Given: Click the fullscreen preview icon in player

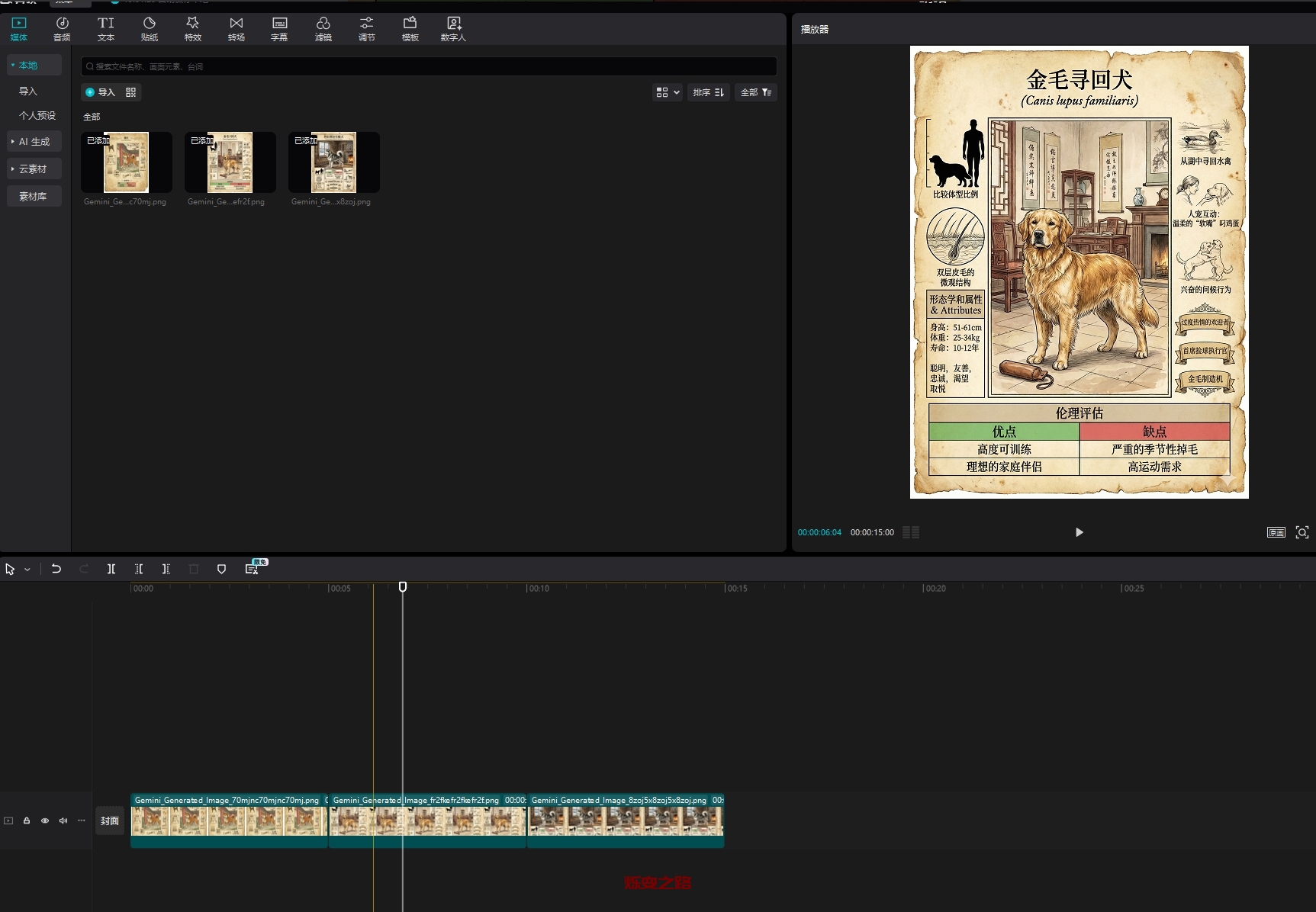Looking at the screenshot, I should pyautogui.click(x=1302, y=532).
